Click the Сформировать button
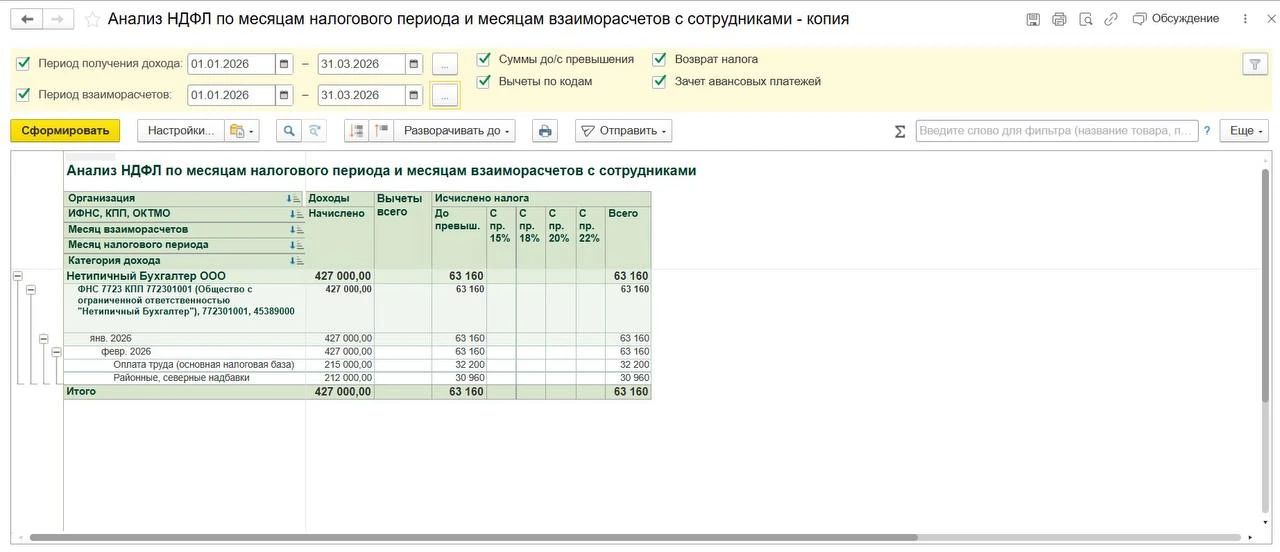 click(65, 130)
